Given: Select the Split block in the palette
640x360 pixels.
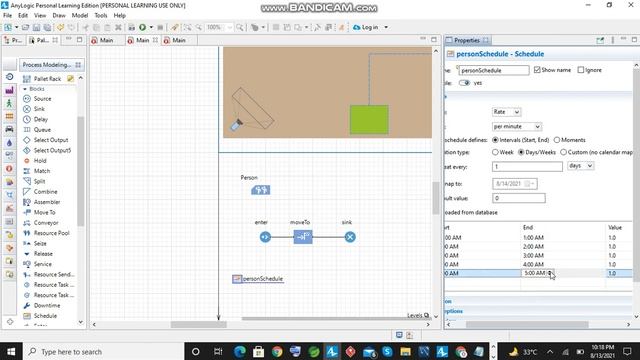Looking at the screenshot, I should click(x=34, y=181).
